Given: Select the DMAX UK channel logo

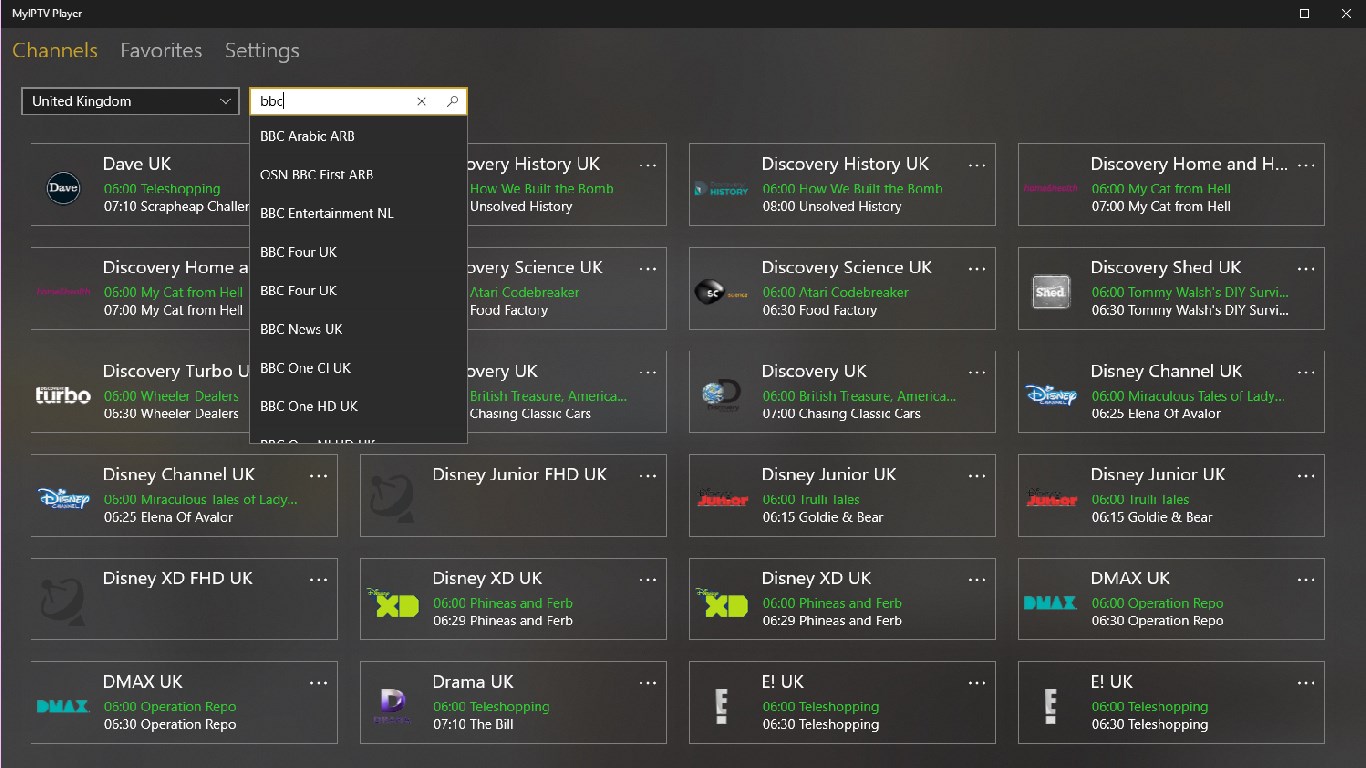Looking at the screenshot, I should (x=1050, y=602).
